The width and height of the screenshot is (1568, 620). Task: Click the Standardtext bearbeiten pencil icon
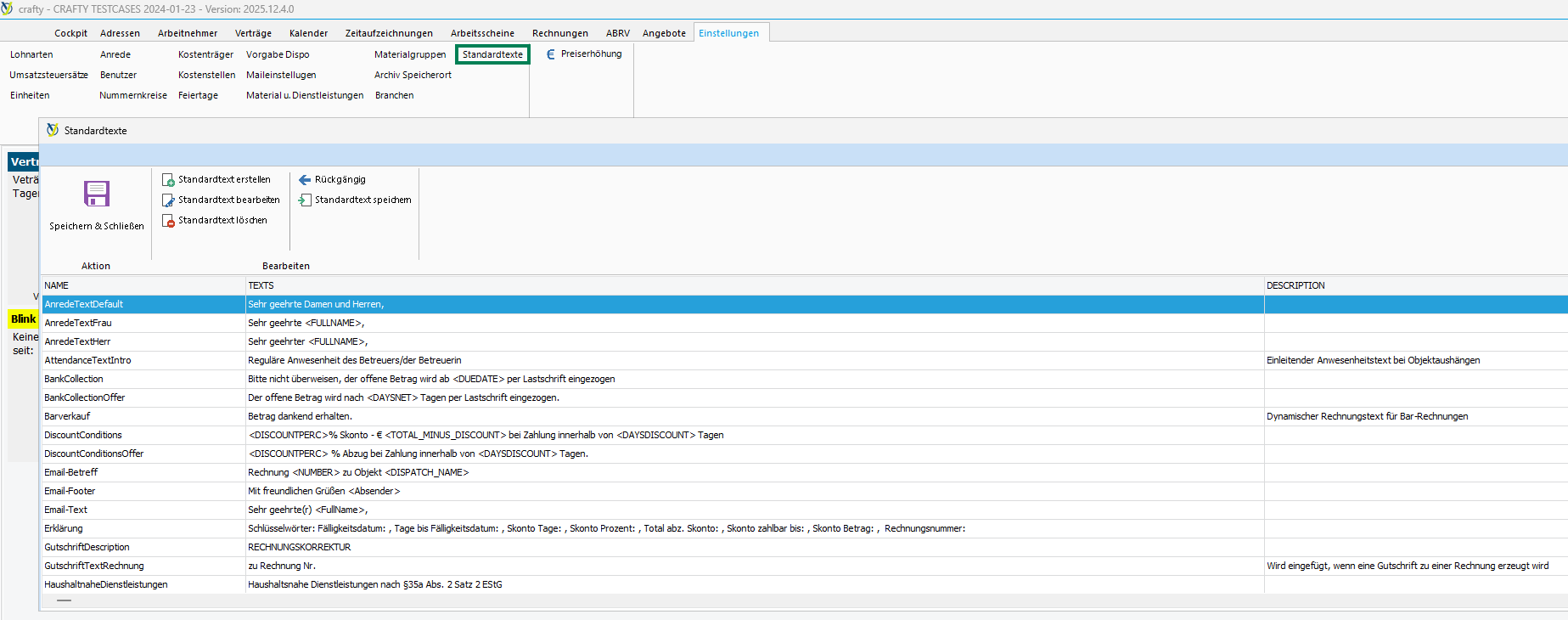tap(168, 200)
